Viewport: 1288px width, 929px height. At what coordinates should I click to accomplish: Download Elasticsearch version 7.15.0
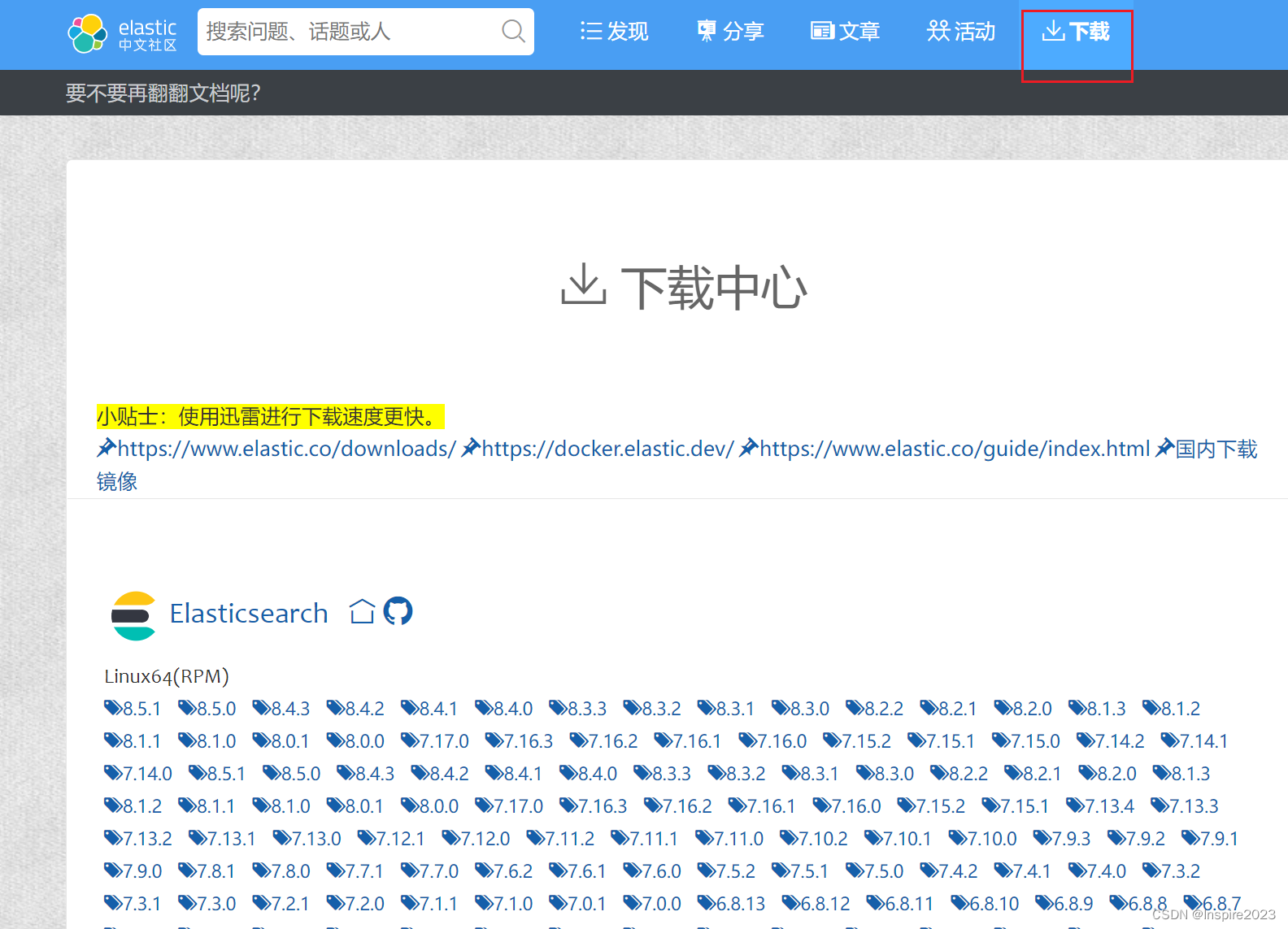[x=1026, y=741]
